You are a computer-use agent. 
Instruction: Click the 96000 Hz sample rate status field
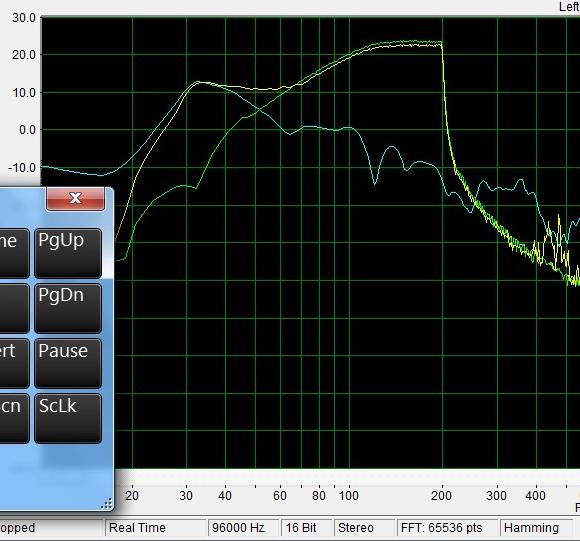(243, 528)
